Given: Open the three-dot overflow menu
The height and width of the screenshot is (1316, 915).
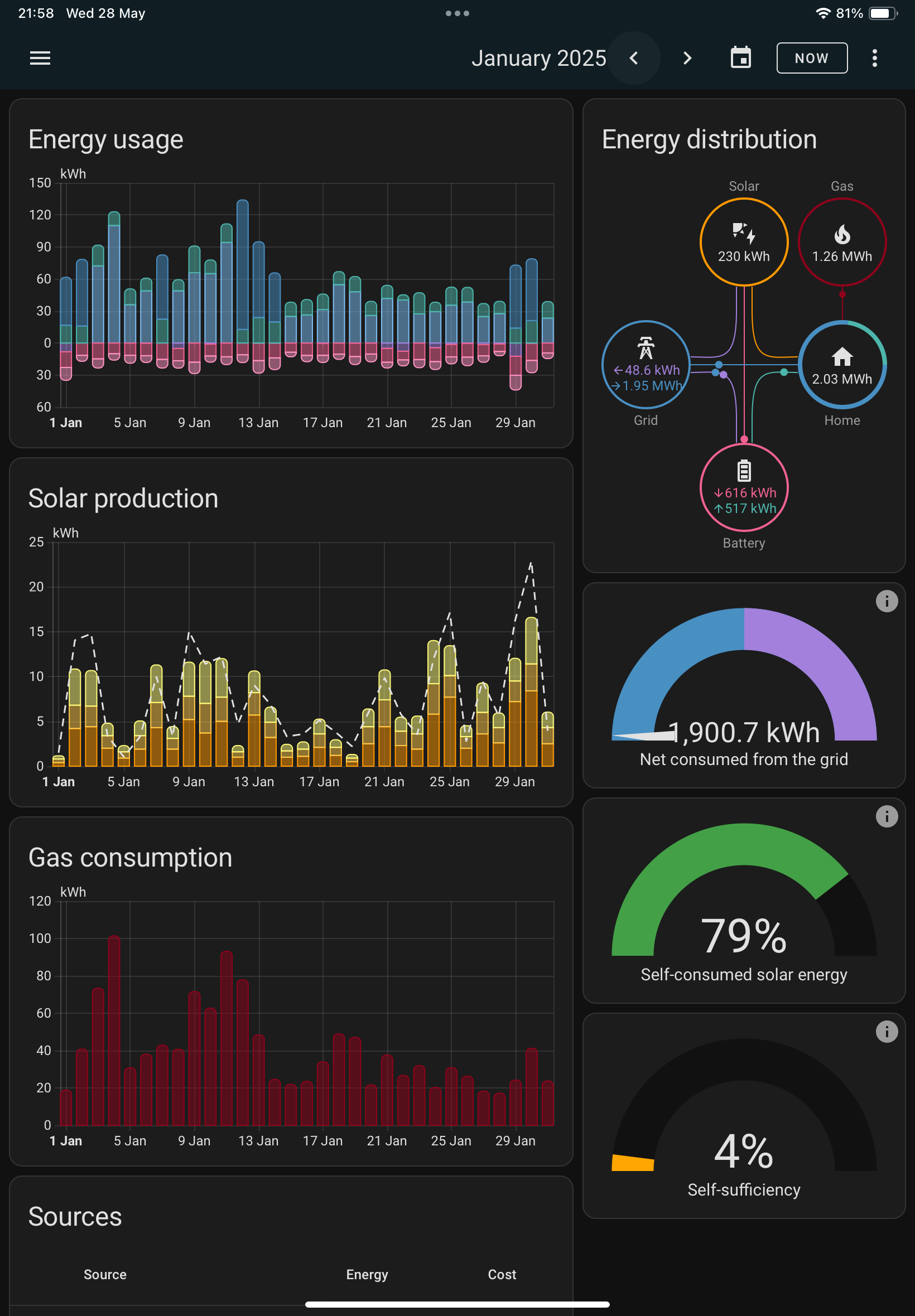Looking at the screenshot, I should click(874, 58).
